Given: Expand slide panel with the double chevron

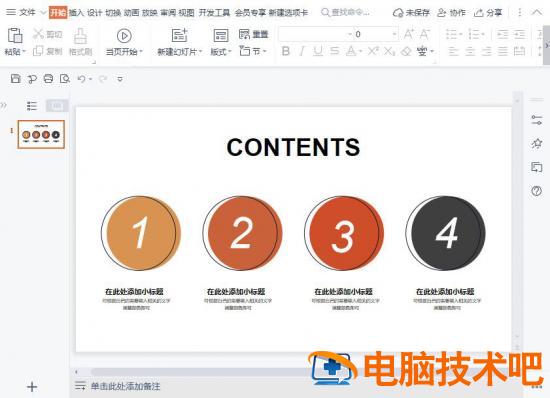Looking at the screenshot, I should pyautogui.click(x=4, y=105).
